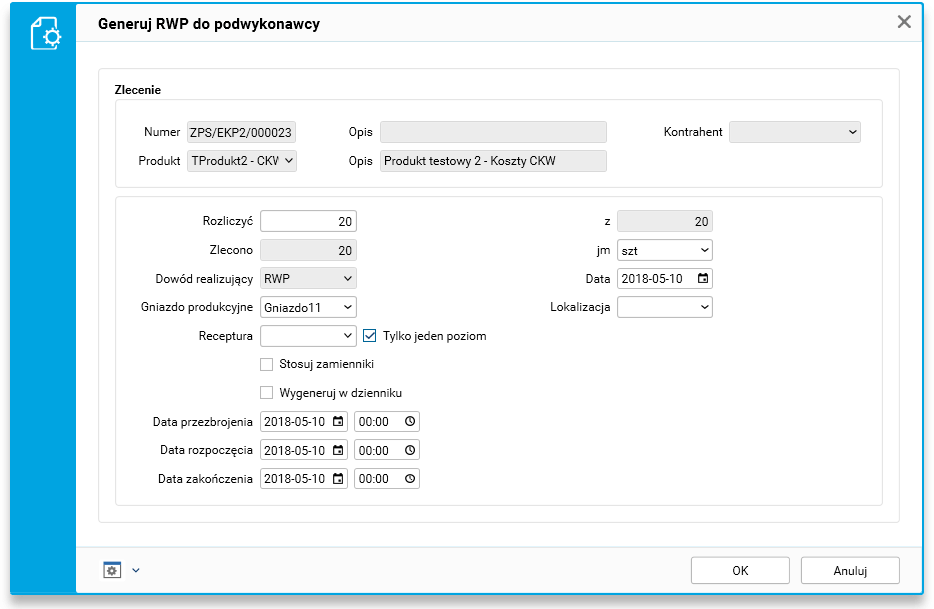Enable the Stosuj zamienniki checkbox
This screenshot has height=609, width=934.
point(267,365)
